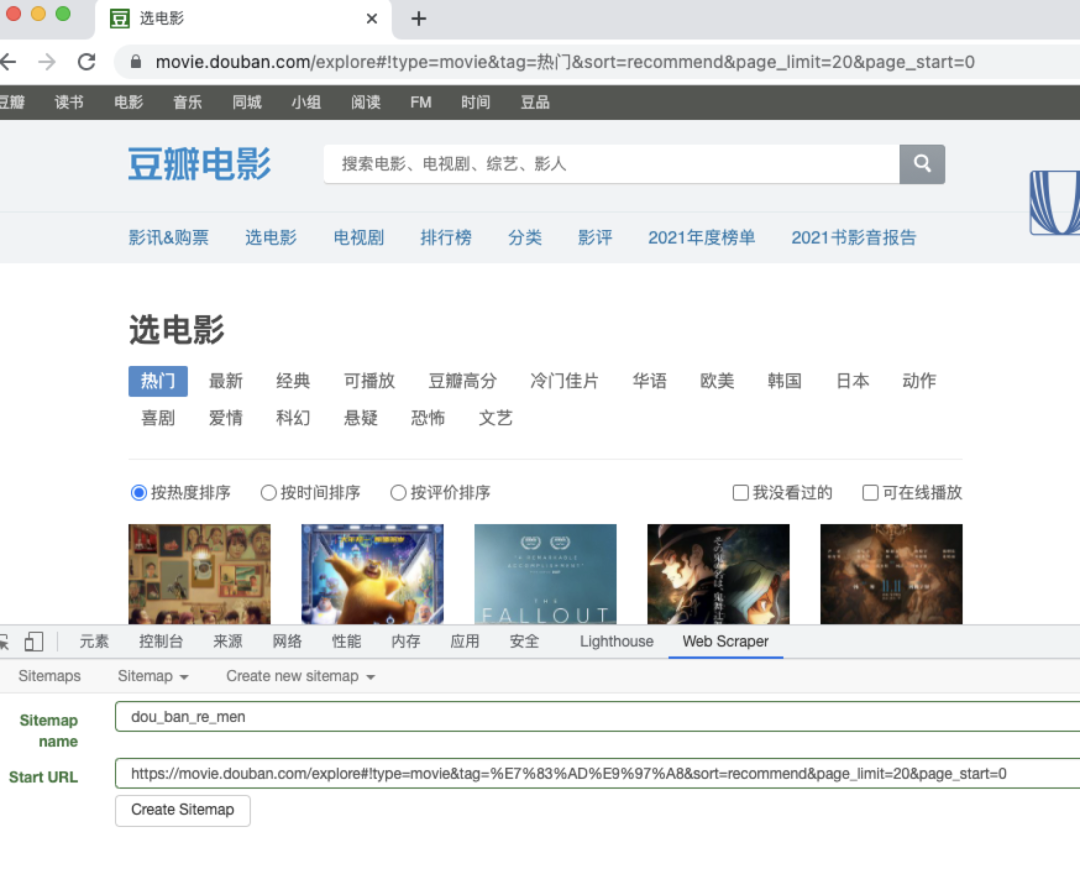Click the 豆瓣电影 logo
The width and height of the screenshot is (1080, 895).
pos(199,164)
